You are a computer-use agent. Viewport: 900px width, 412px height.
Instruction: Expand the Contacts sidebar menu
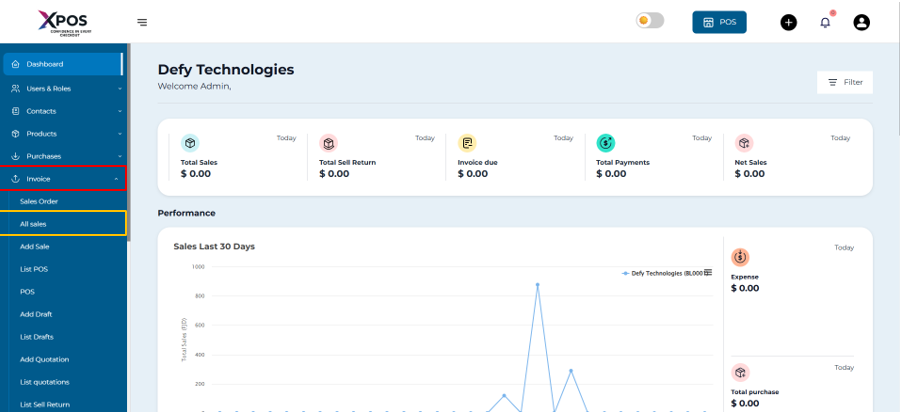64,111
